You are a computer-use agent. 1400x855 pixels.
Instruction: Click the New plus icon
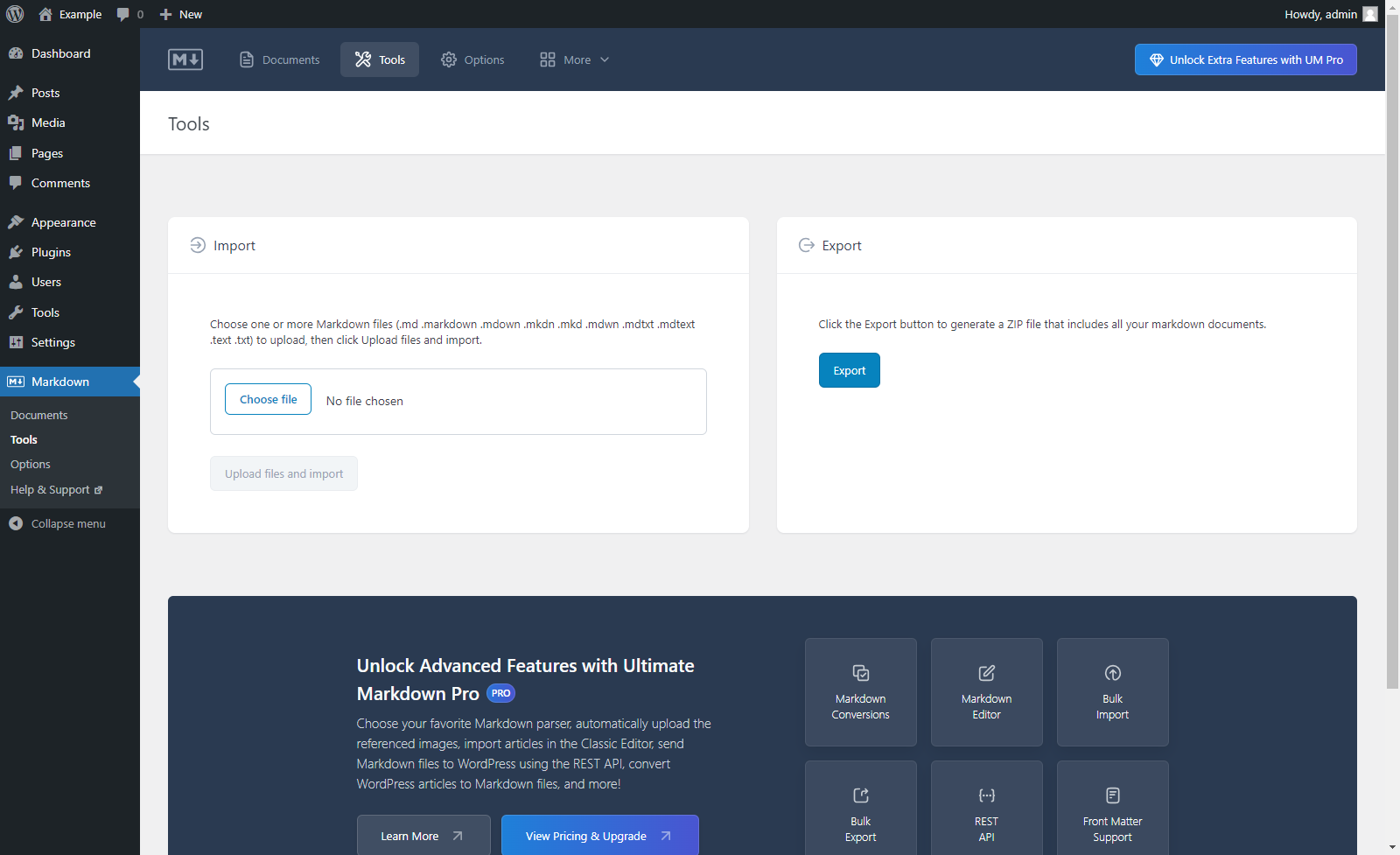pyautogui.click(x=165, y=14)
